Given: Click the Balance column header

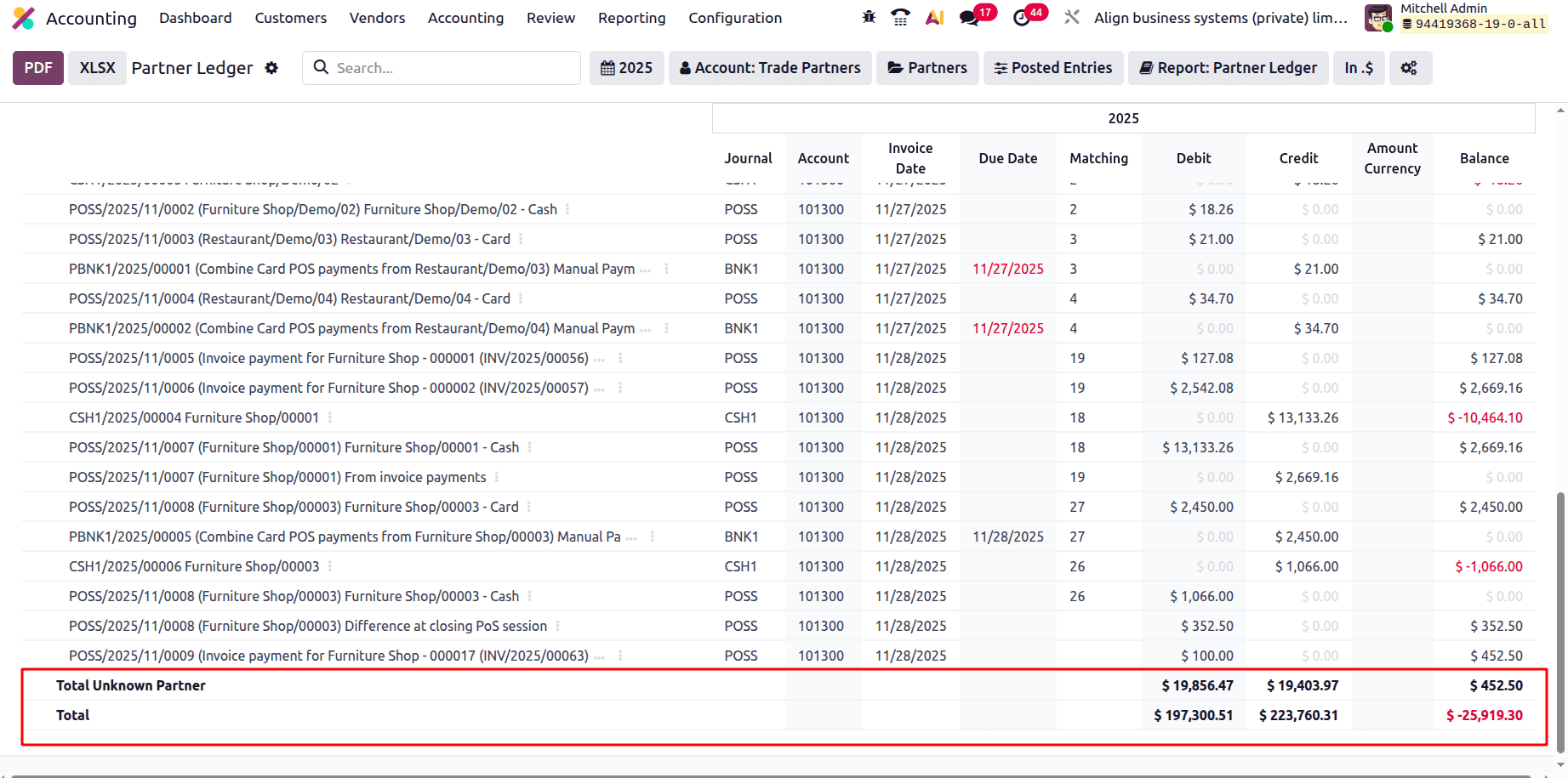Looking at the screenshot, I should click(x=1484, y=158).
